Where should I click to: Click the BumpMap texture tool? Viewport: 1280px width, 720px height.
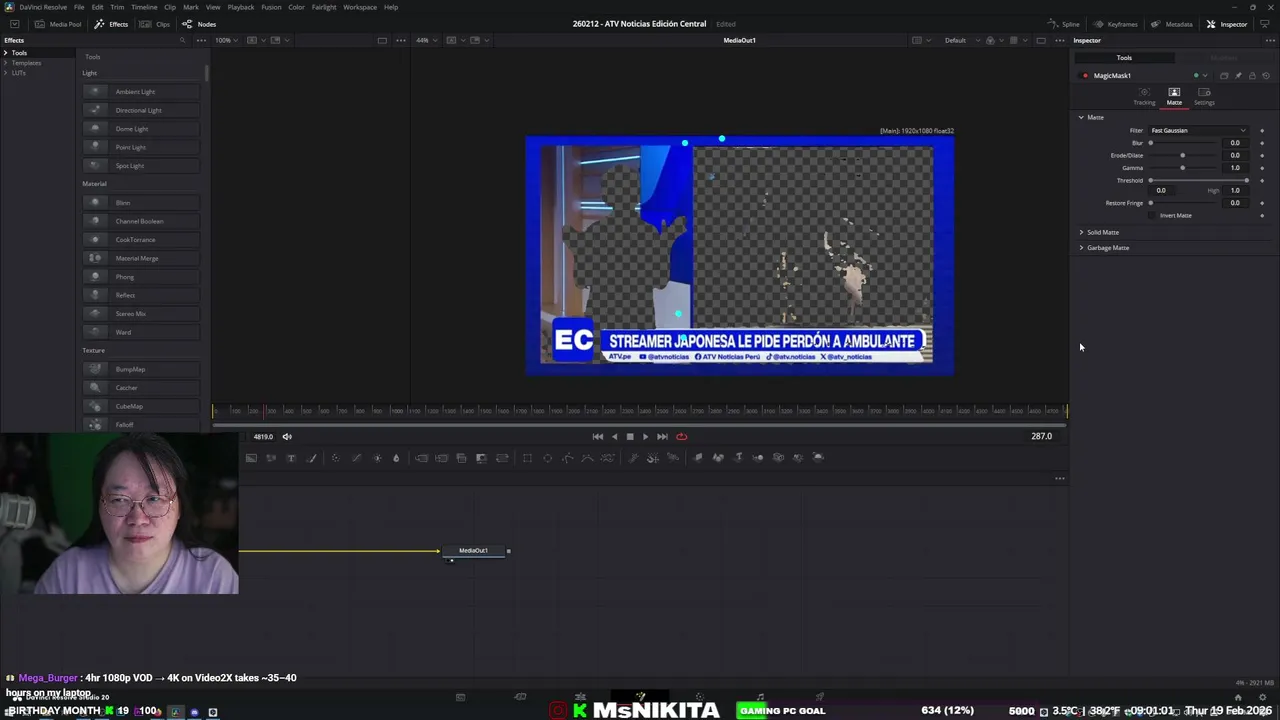click(141, 369)
